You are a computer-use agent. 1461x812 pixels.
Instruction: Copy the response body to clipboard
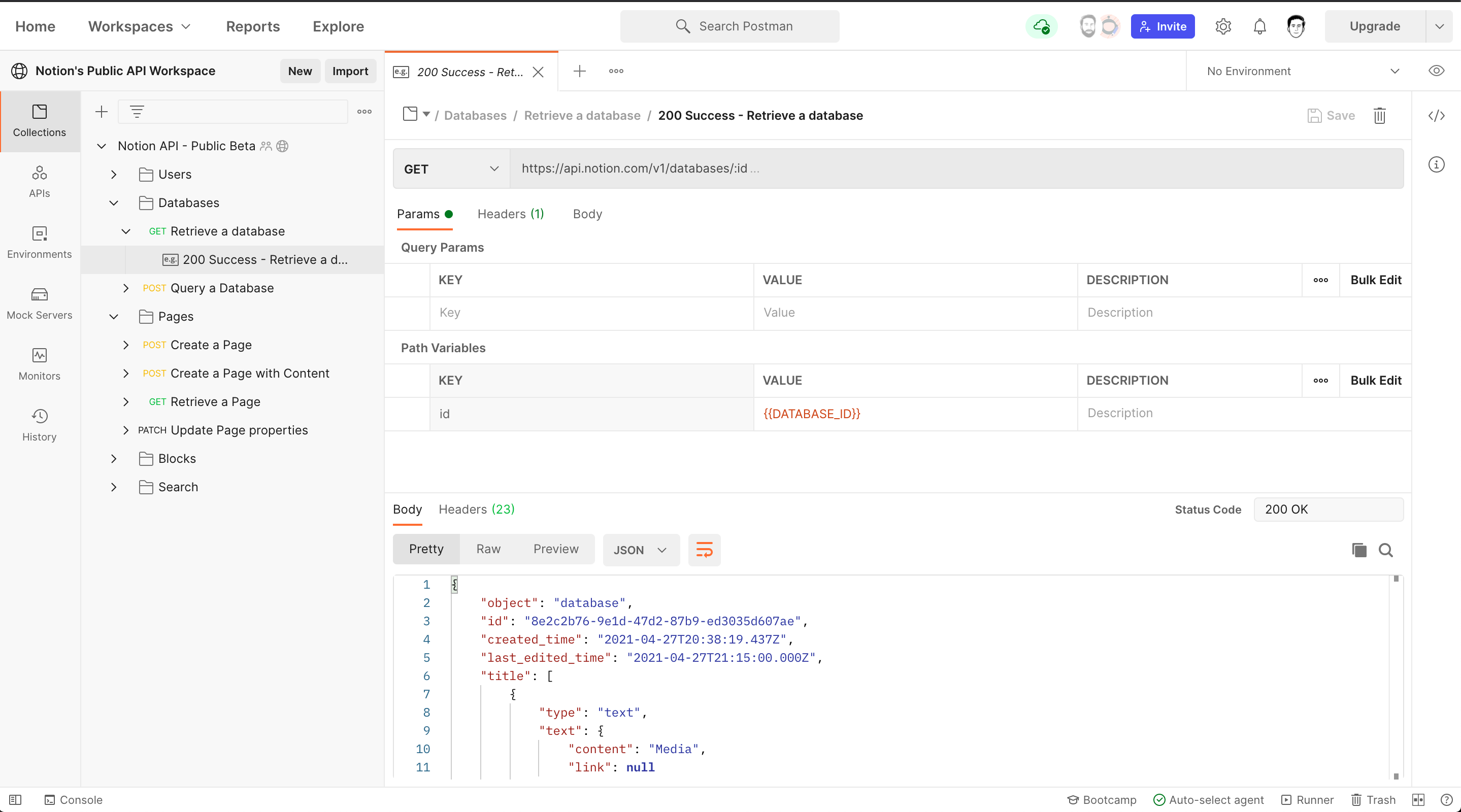point(1359,550)
